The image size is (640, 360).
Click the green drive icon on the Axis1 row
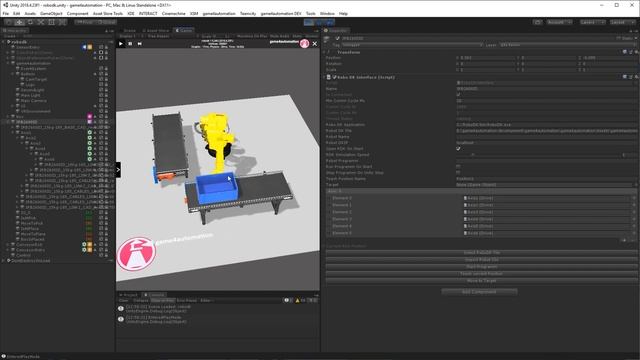(89, 133)
